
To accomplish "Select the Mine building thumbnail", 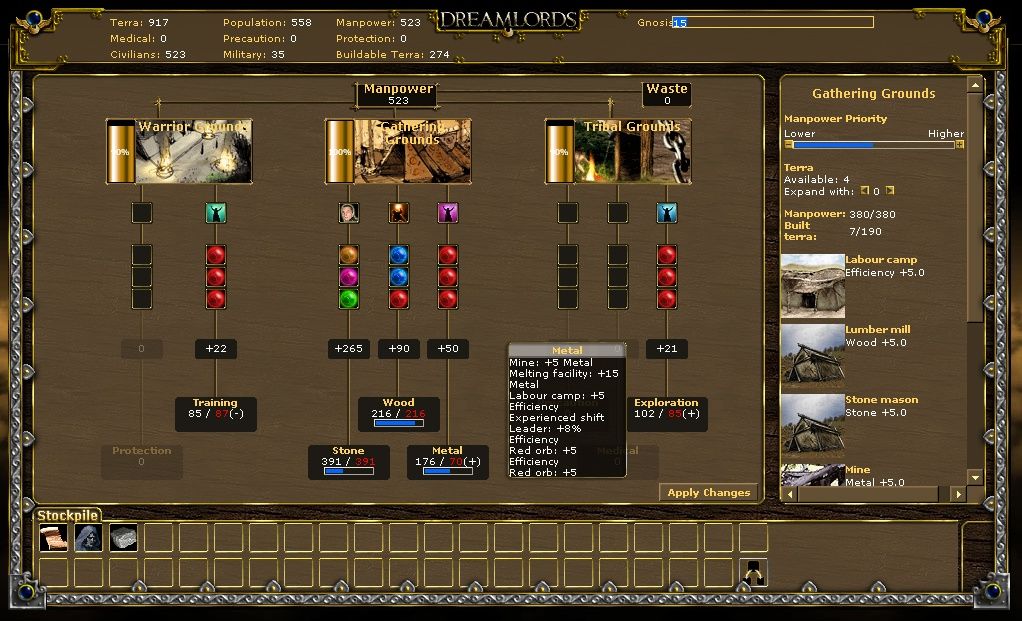I will click(813, 474).
